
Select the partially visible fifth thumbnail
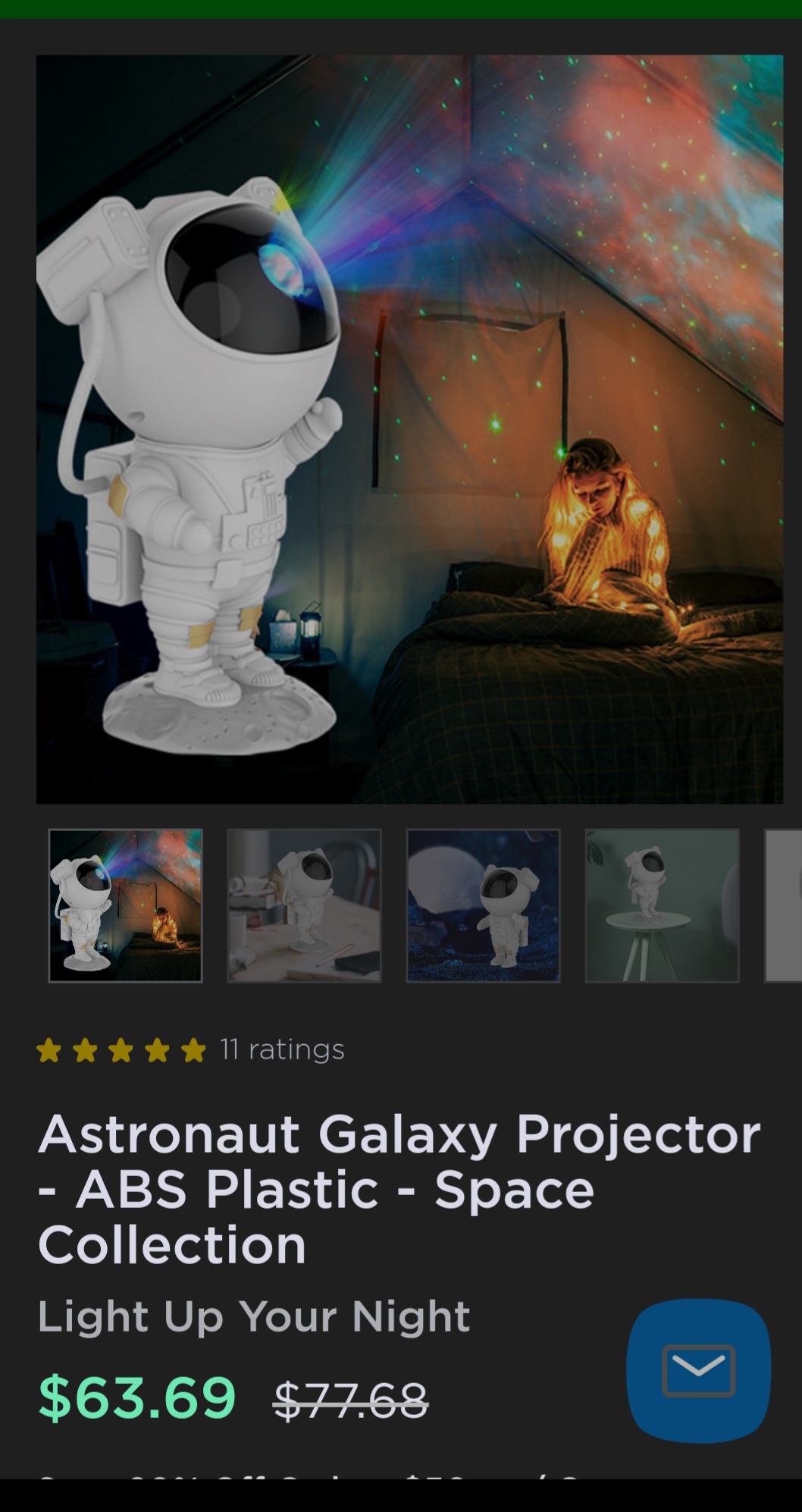point(783,905)
